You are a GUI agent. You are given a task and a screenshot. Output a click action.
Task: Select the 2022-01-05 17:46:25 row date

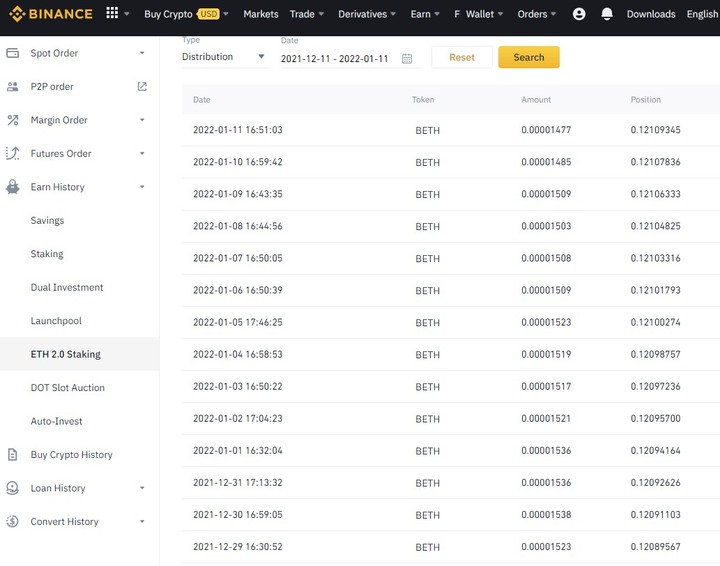(238, 322)
